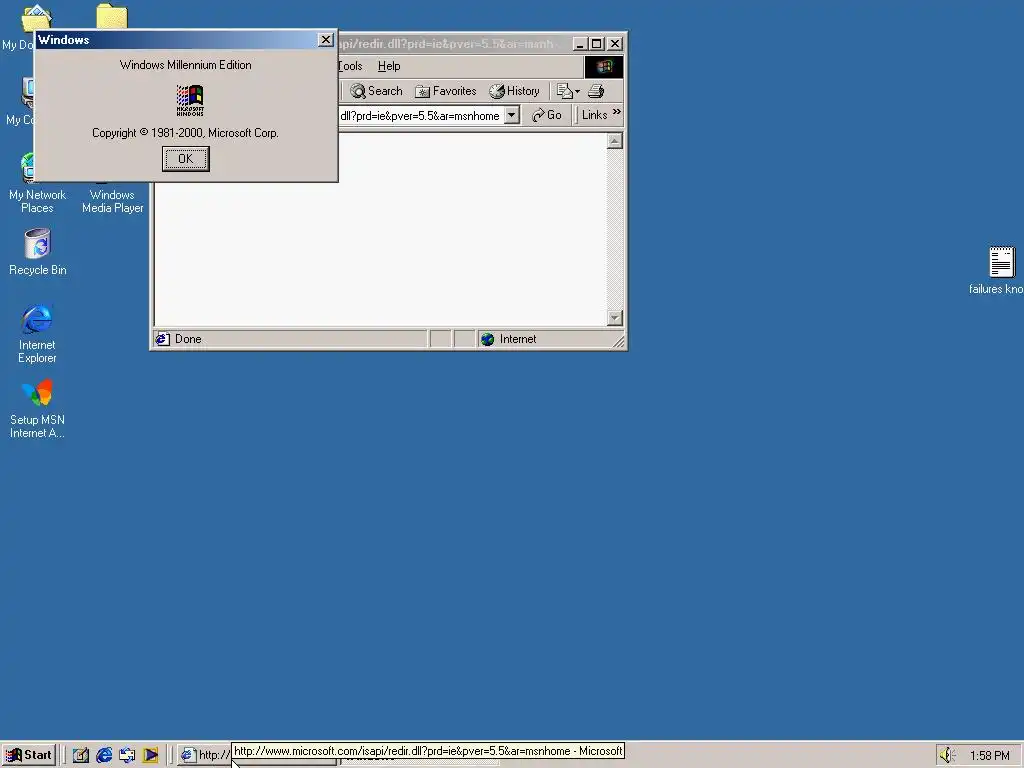Click the Done status bar text
The width and height of the screenshot is (1024, 768).
[188, 339]
